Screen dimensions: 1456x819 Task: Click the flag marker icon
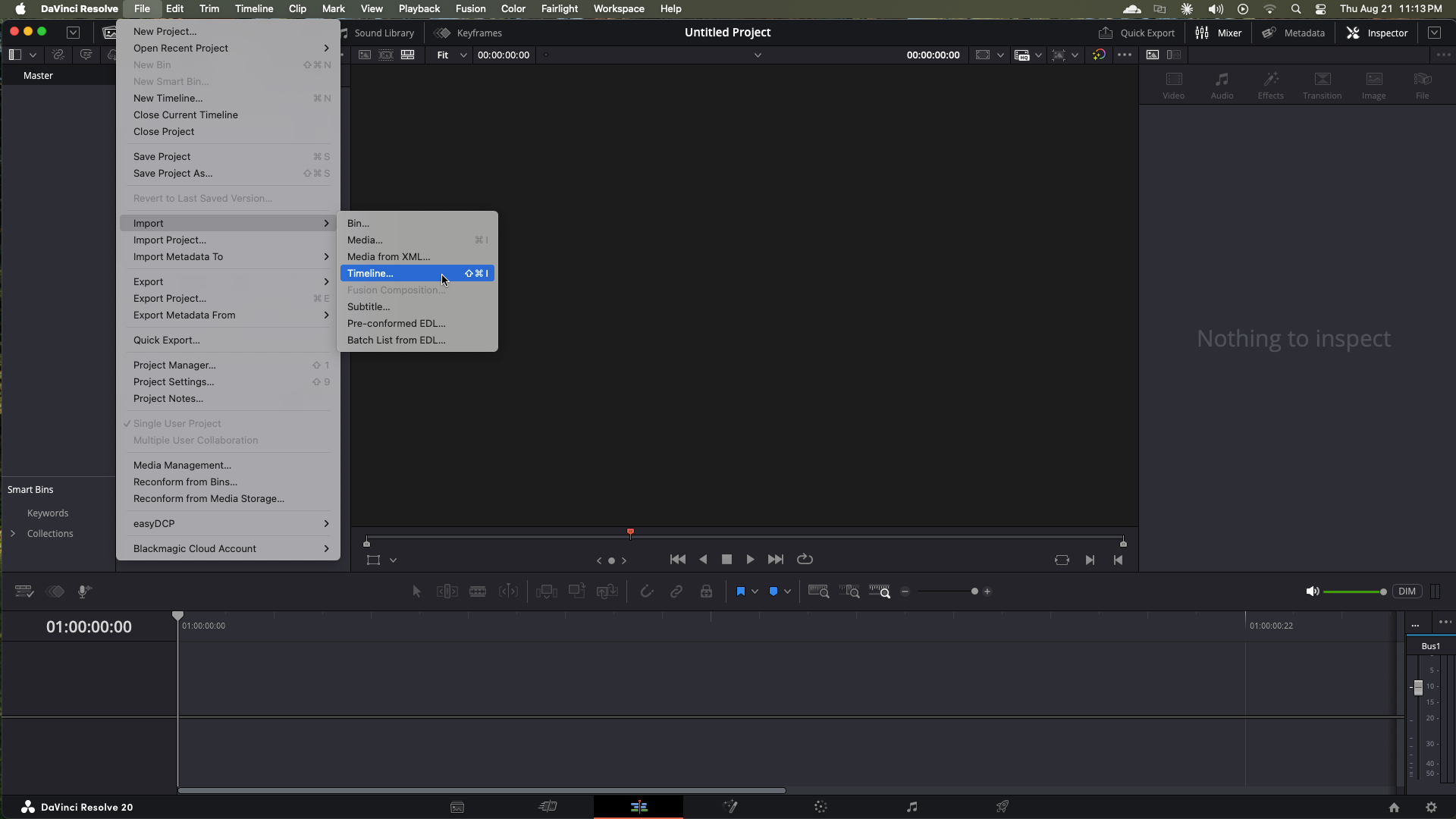coord(740,591)
